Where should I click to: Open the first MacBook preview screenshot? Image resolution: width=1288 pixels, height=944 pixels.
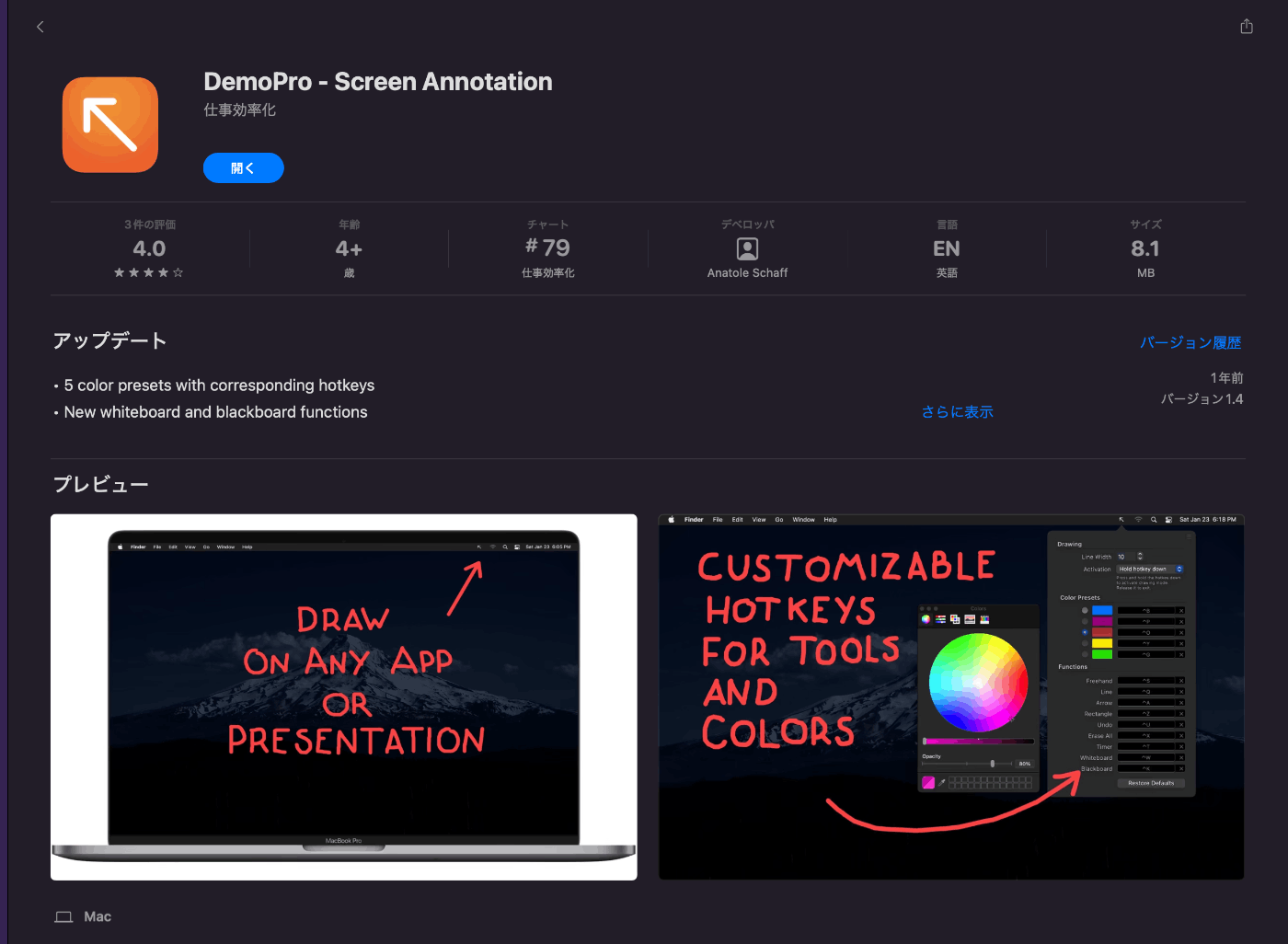coord(344,696)
